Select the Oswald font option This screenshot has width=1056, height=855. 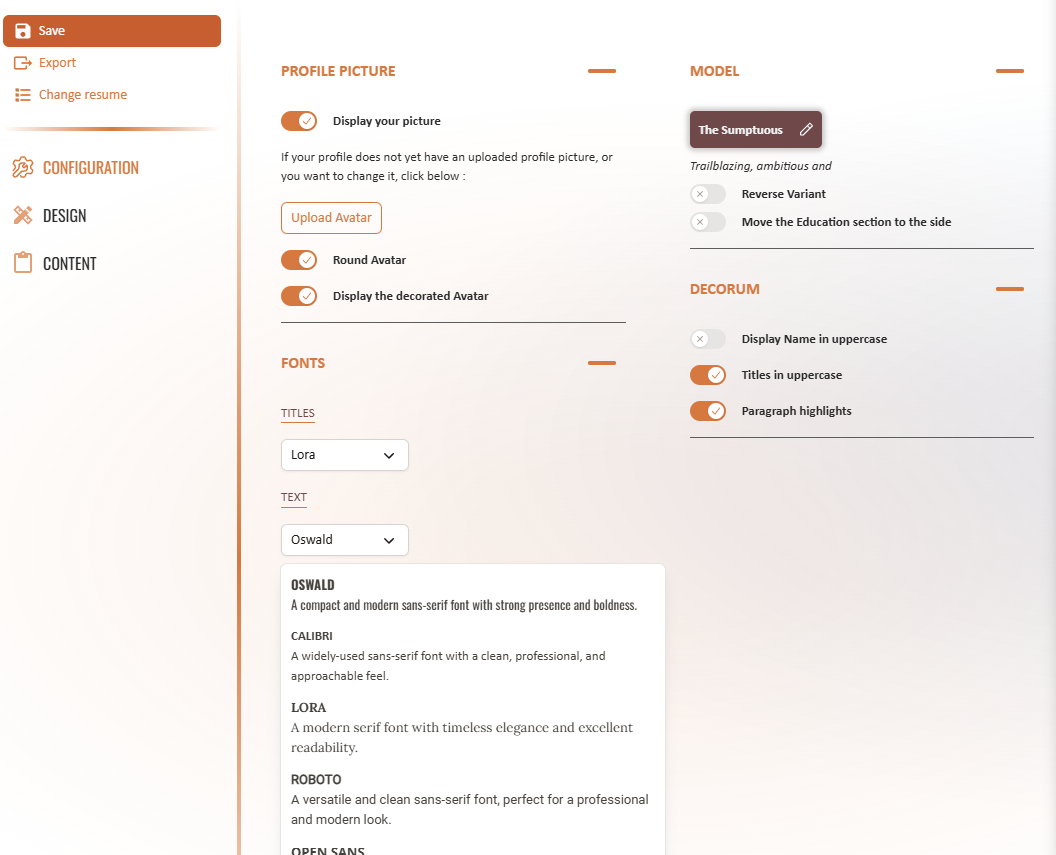473,594
